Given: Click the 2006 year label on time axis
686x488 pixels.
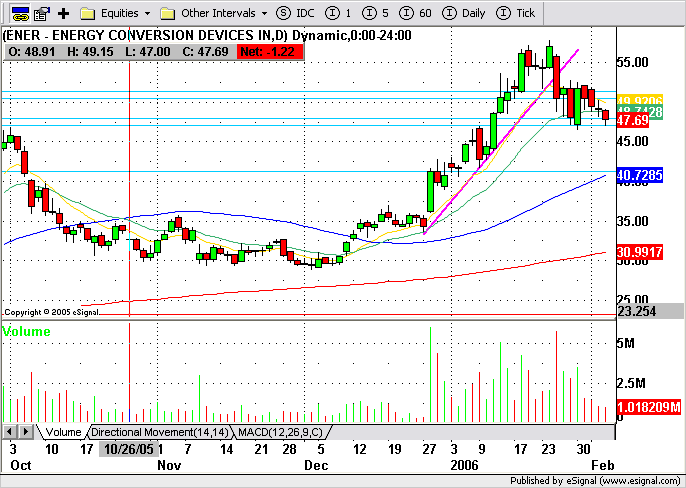Looking at the screenshot, I should point(465,465).
